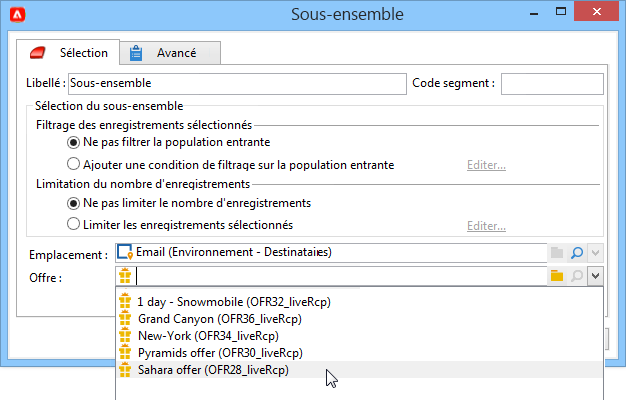Image resolution: width=630 pixels, height=400 pixels.
Task: Click the Editer link for record limitation
Action: click(x=486, y=225)
